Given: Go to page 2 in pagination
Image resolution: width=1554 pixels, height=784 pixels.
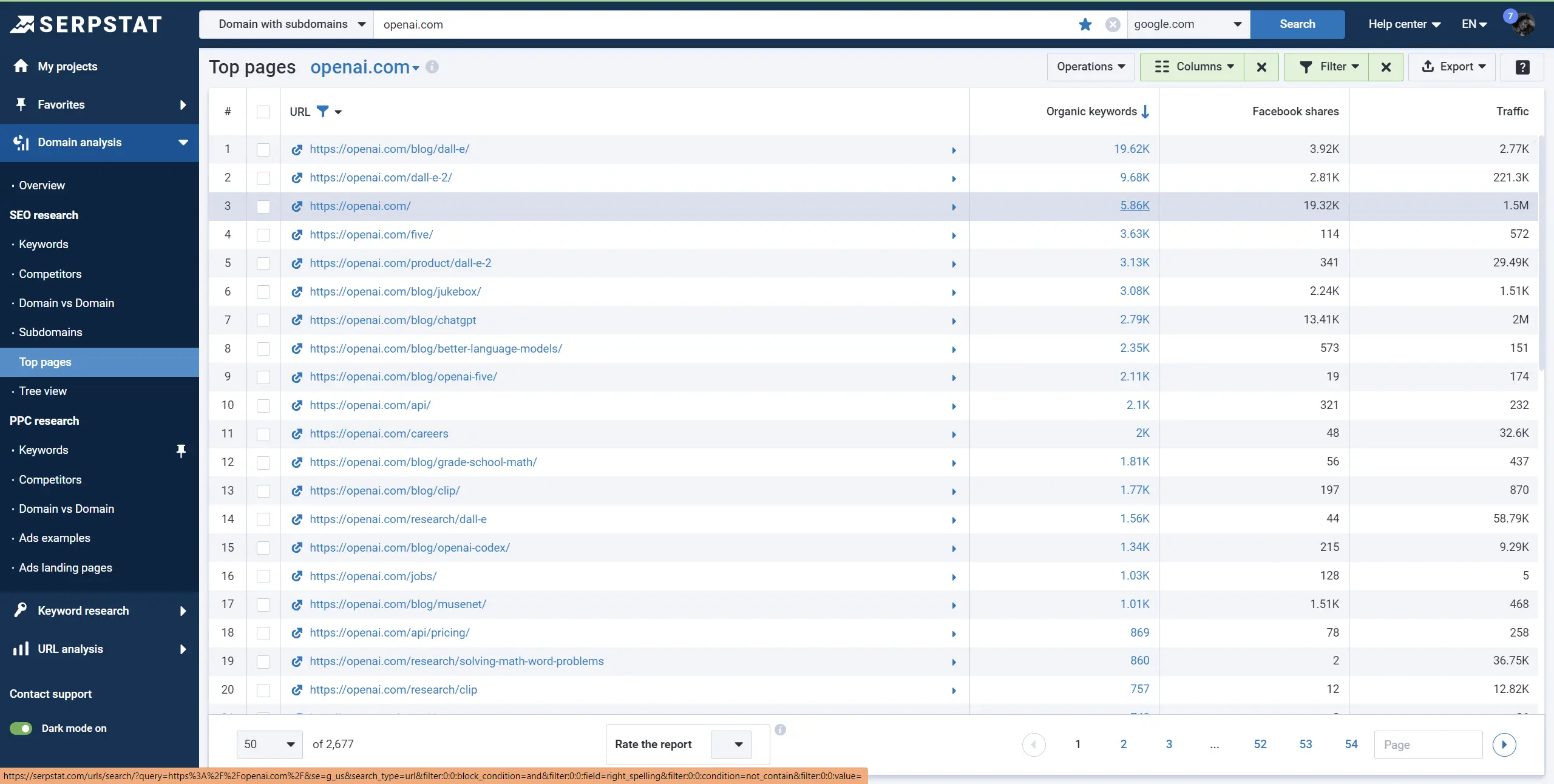Looking at the screenshot, I should tap(1124, 745).
